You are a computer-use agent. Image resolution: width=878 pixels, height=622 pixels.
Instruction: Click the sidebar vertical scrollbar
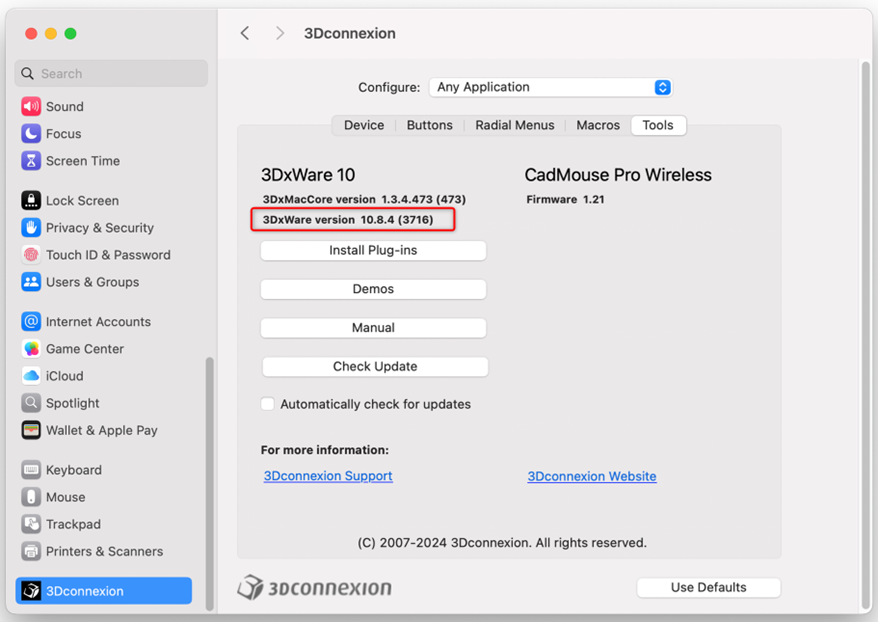[209, 480]
